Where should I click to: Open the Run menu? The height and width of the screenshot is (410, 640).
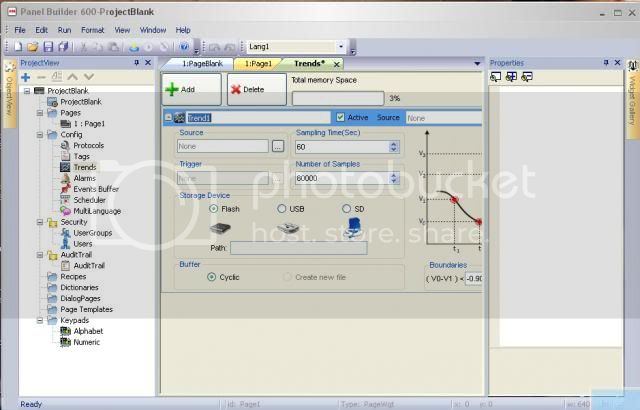(x=64, y=30)
